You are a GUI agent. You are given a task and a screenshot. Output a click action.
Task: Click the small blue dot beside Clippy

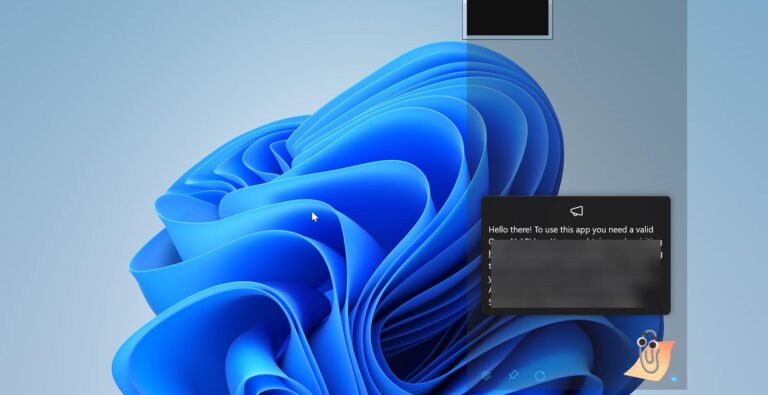(x=674, y=378)
